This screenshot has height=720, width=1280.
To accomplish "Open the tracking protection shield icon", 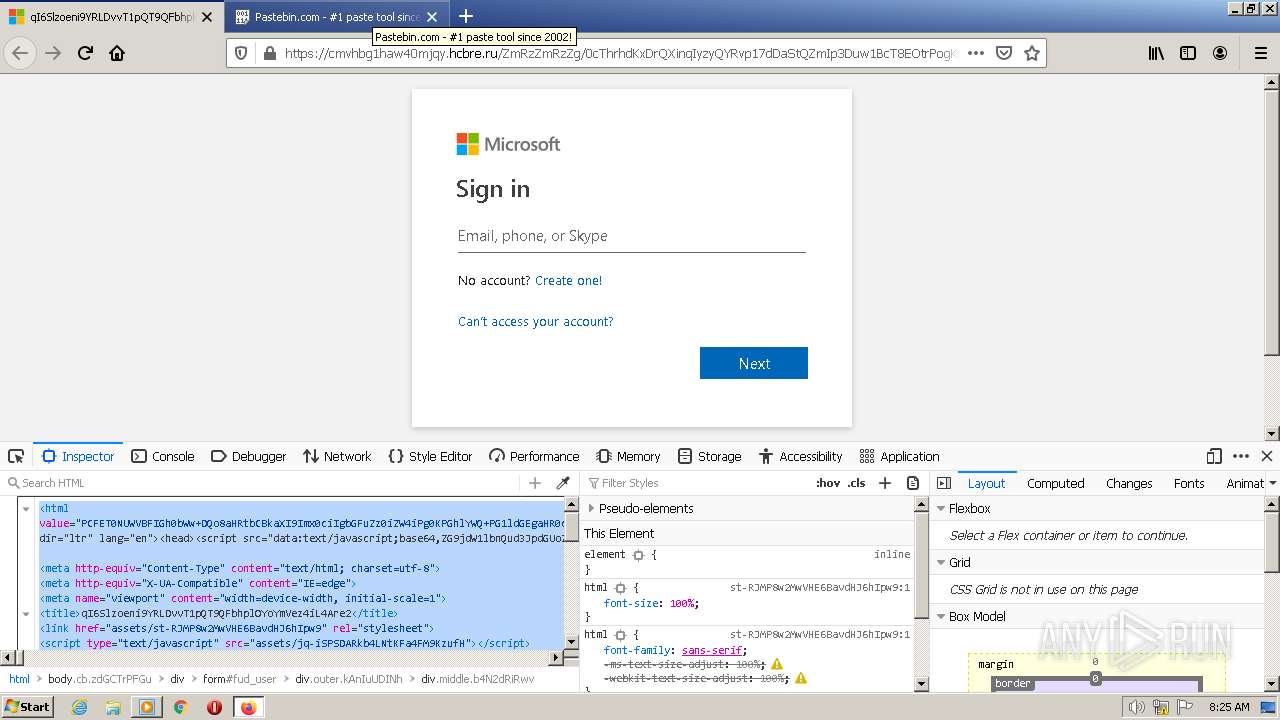I will coord(241,53).
